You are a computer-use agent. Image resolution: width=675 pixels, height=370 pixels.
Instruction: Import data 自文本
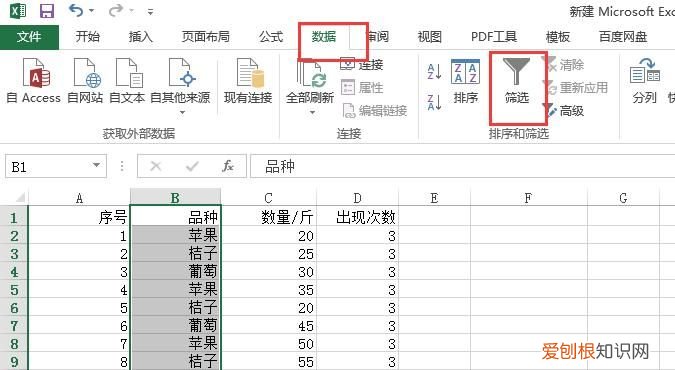[127, 81]
